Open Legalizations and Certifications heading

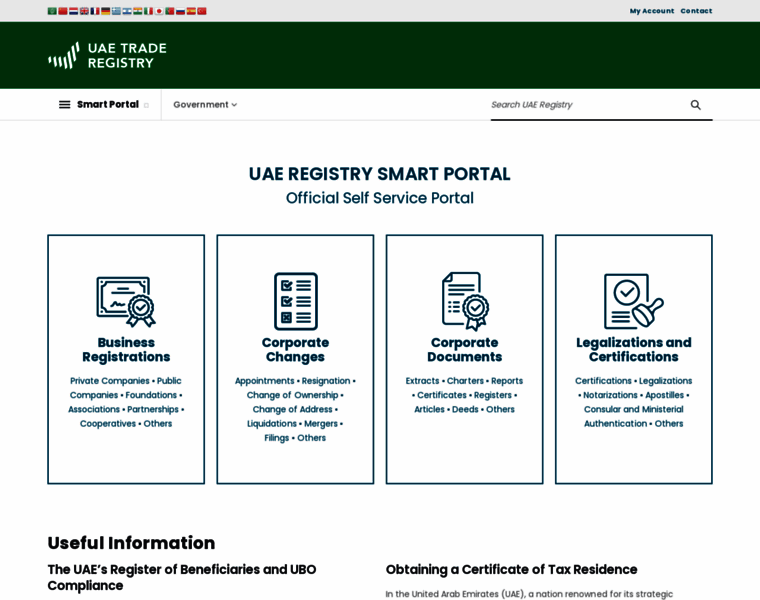click(x=633, y=349)
